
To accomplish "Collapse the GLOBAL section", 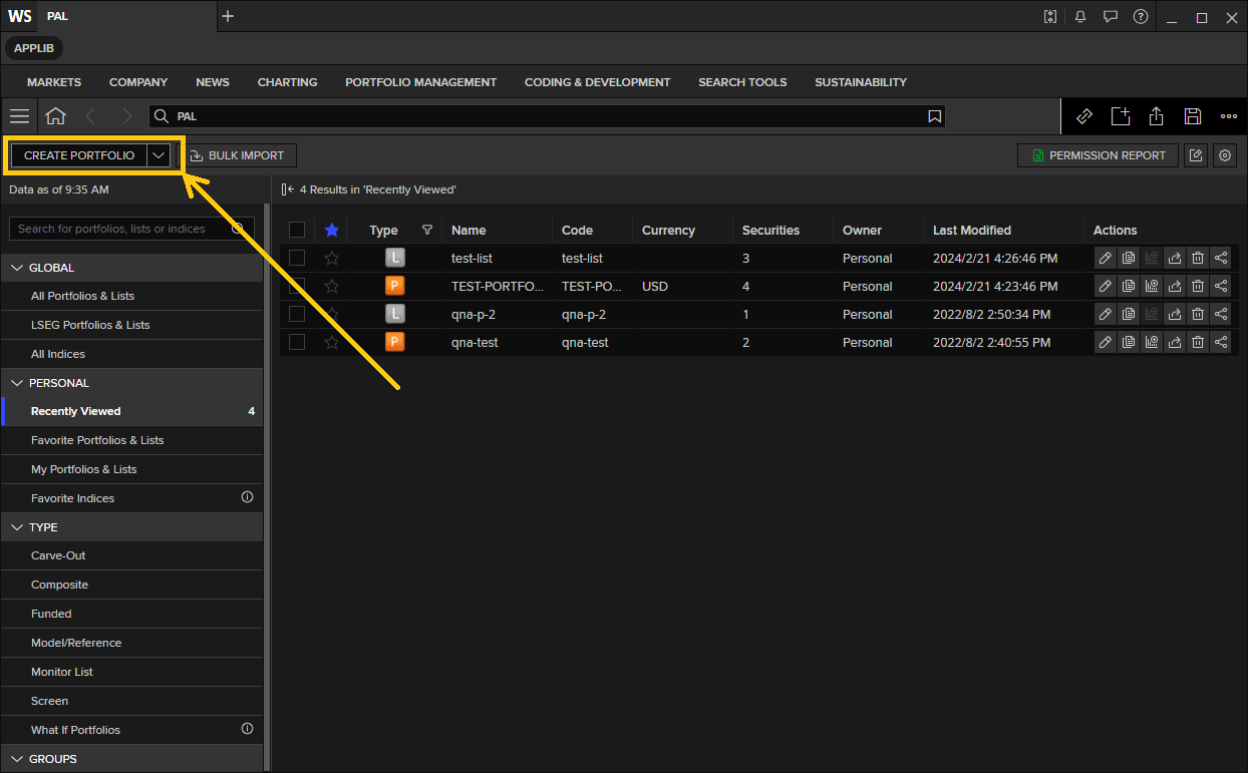I will (17, 268).
